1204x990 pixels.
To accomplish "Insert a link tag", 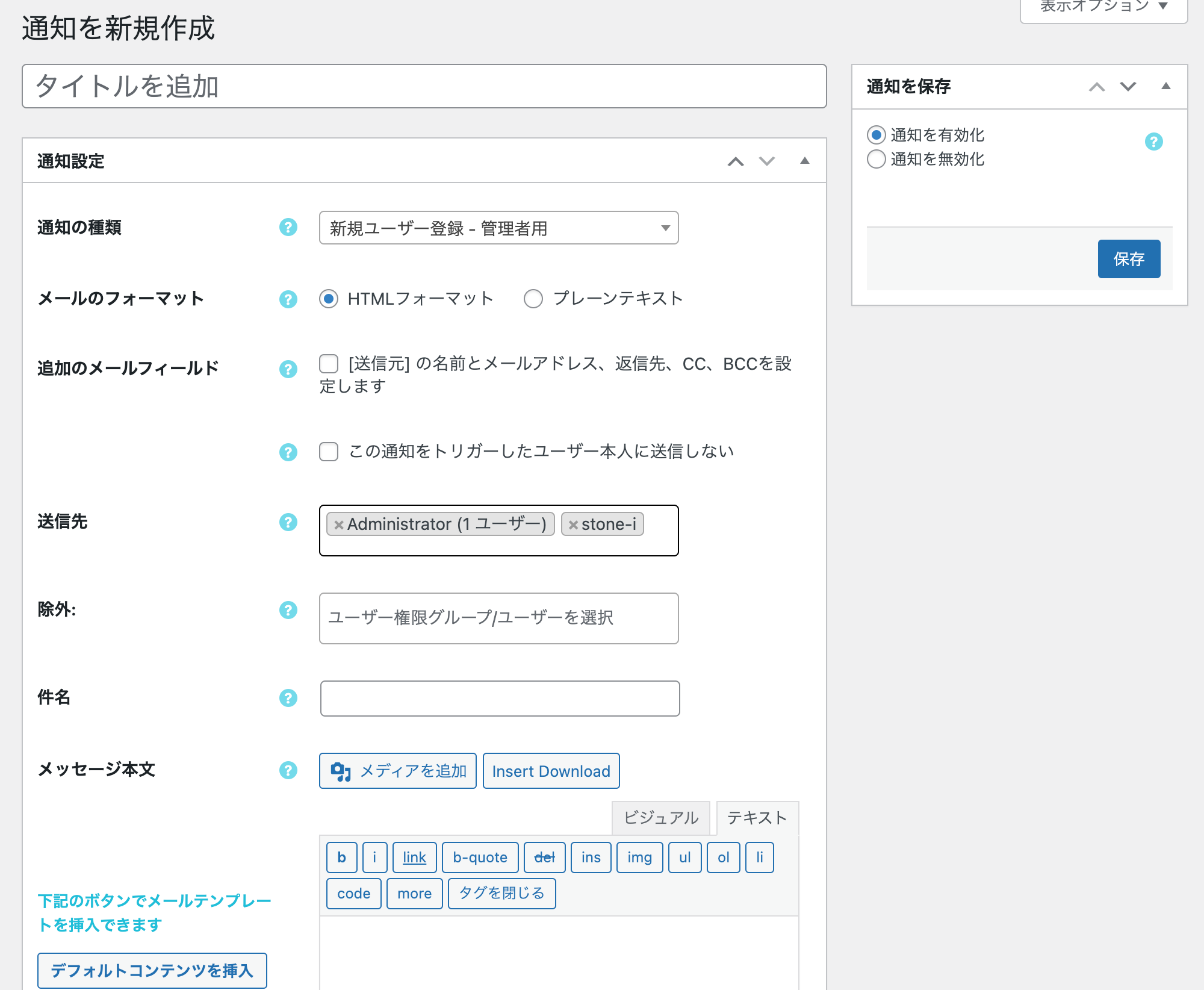I will [x=414, y=858].
